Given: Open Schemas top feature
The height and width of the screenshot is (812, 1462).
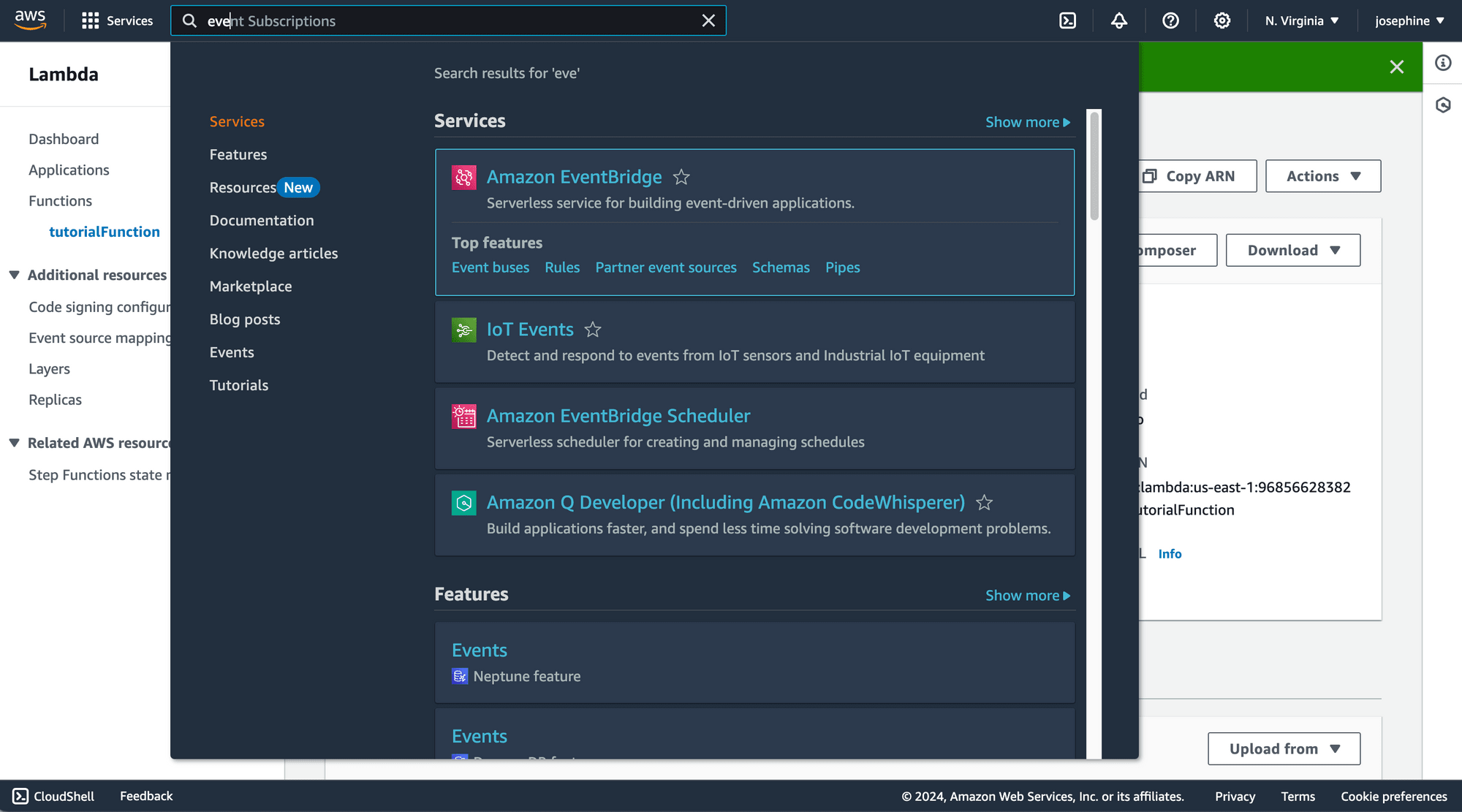Looking at the screenshot, I should [781, 267].
